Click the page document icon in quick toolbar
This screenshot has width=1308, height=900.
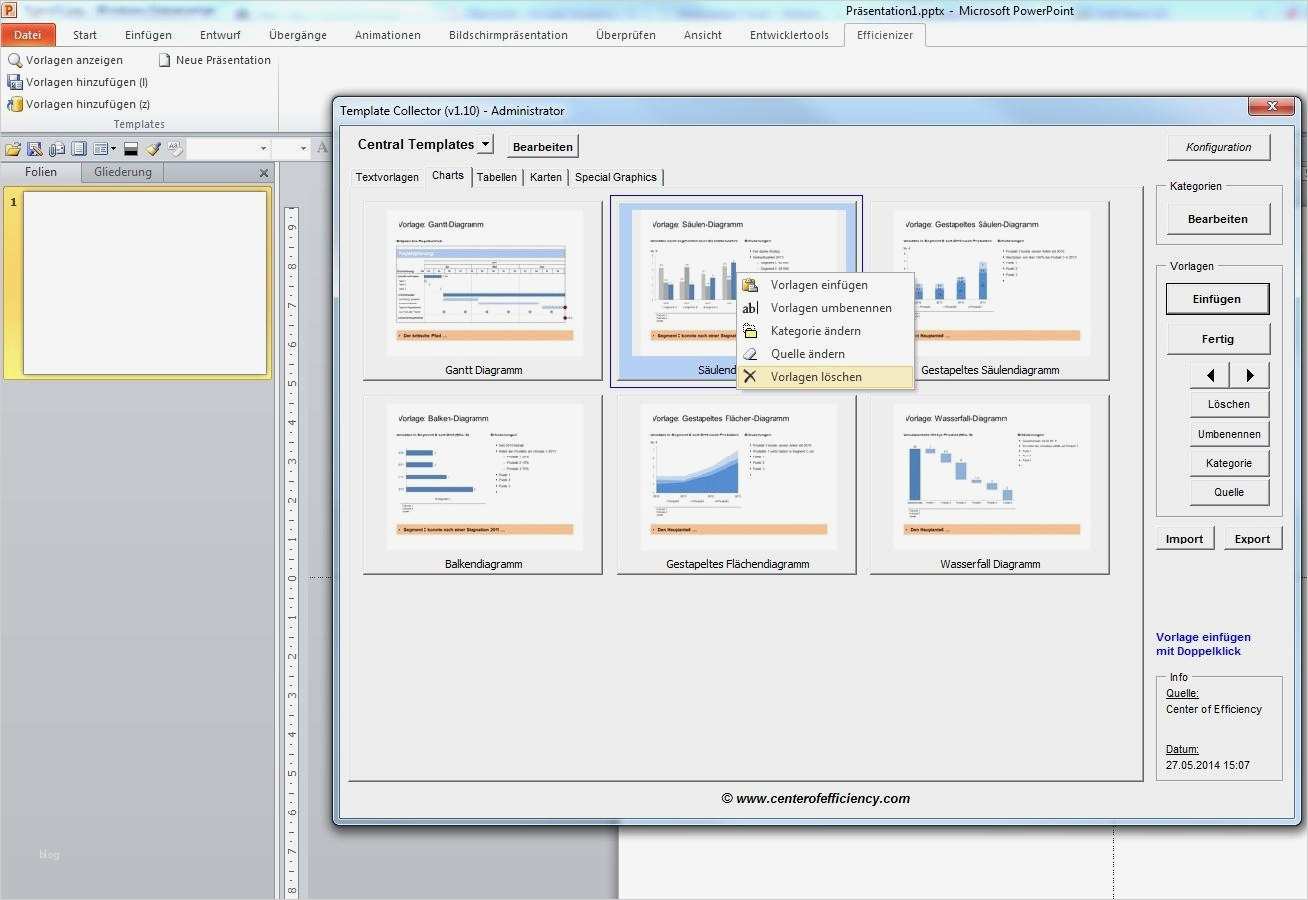coord(79,149)
